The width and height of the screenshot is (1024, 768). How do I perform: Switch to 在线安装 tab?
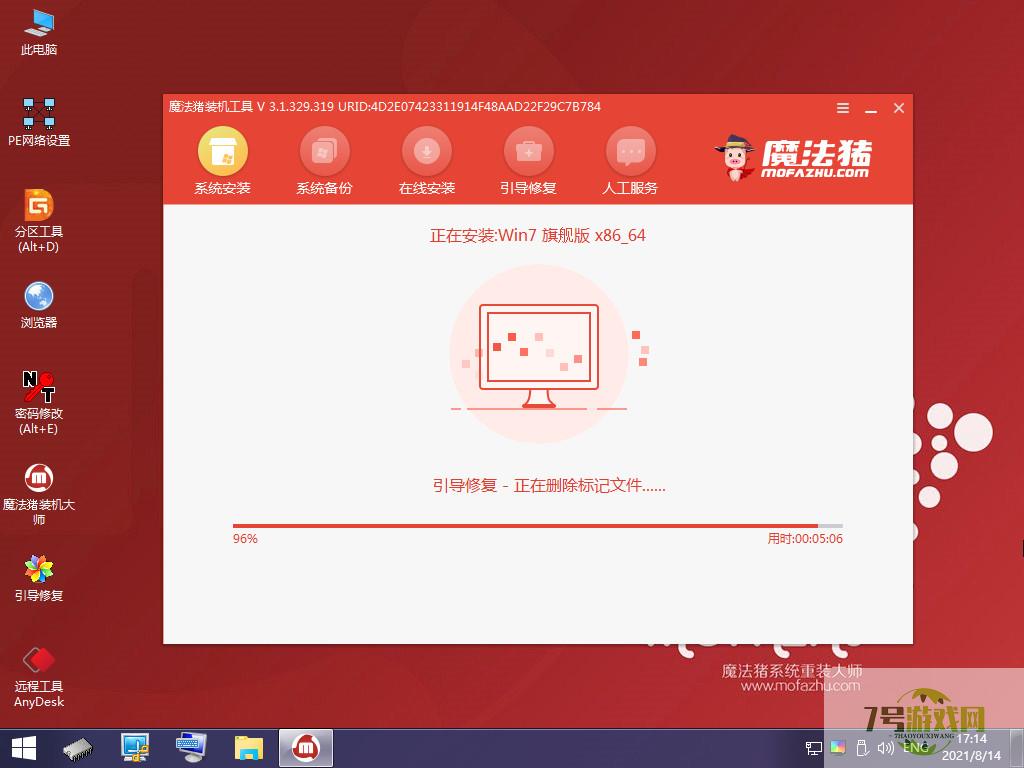point(426,161)
